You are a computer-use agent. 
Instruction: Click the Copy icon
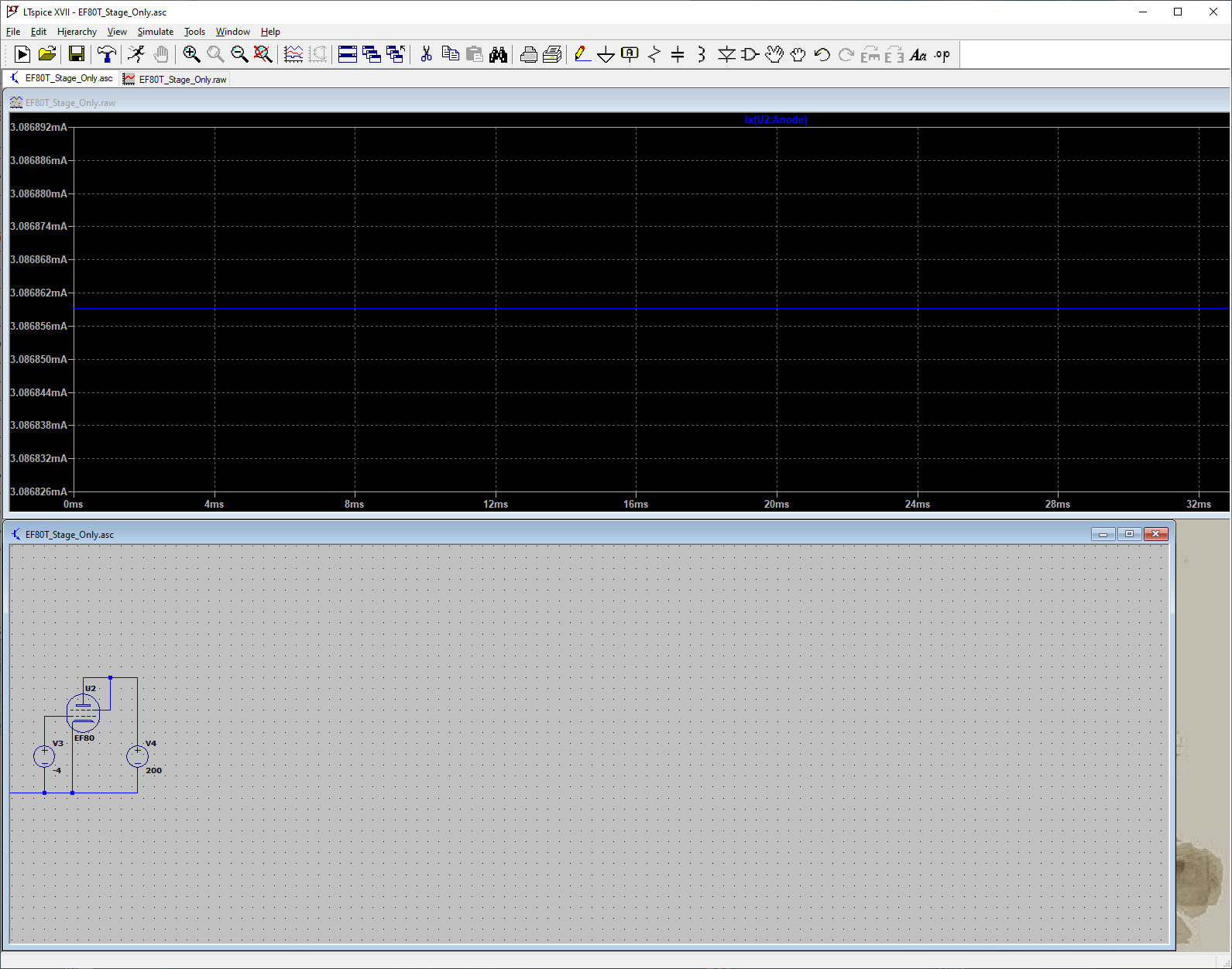click(x=450, y=54)
